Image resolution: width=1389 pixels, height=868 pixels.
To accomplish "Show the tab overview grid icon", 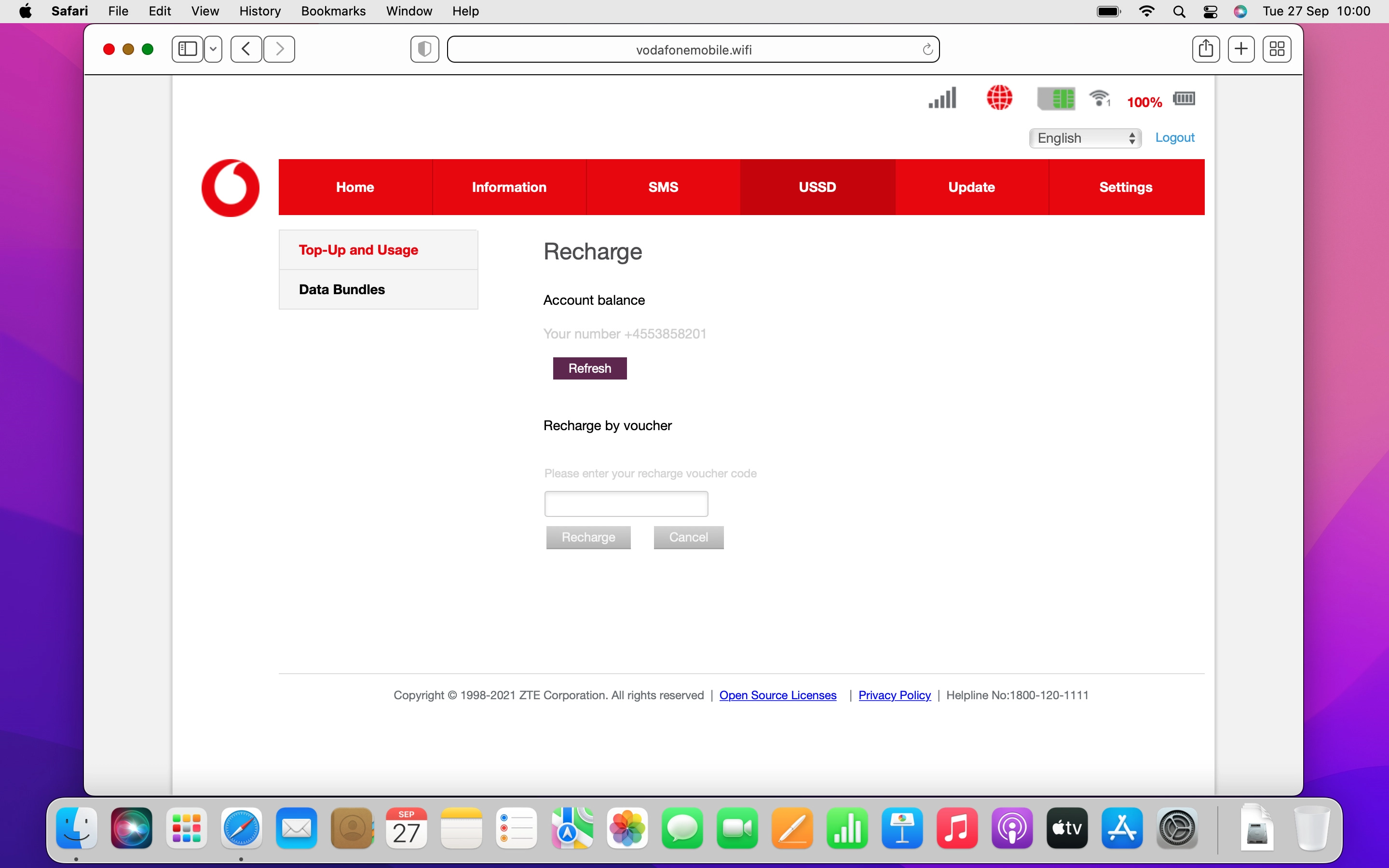I will [x=1277, y=49].
